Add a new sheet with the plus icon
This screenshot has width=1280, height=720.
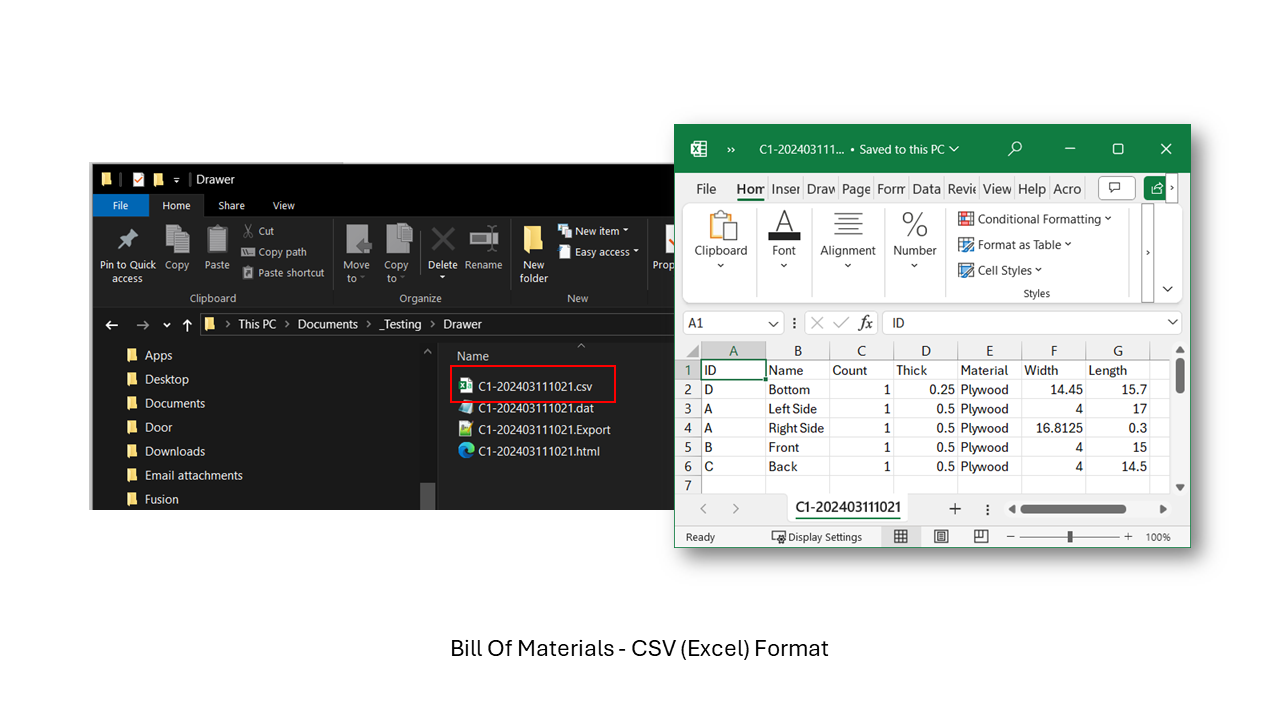coord(955,509)
